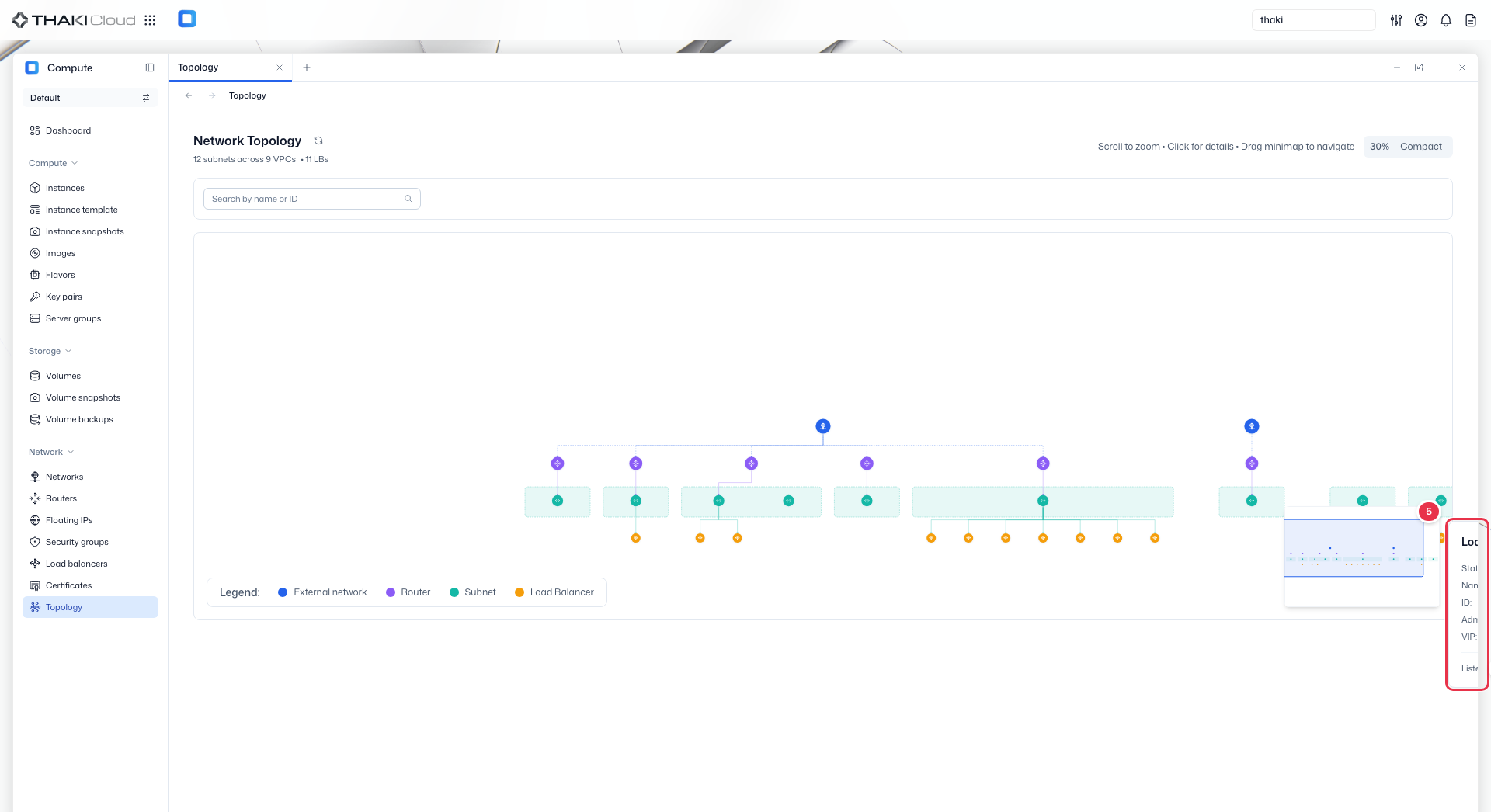This screenshot has width=1491, height=812.
Task: Open Images in the sidebar
Action: pyautogui.click(x=90, y=253)
